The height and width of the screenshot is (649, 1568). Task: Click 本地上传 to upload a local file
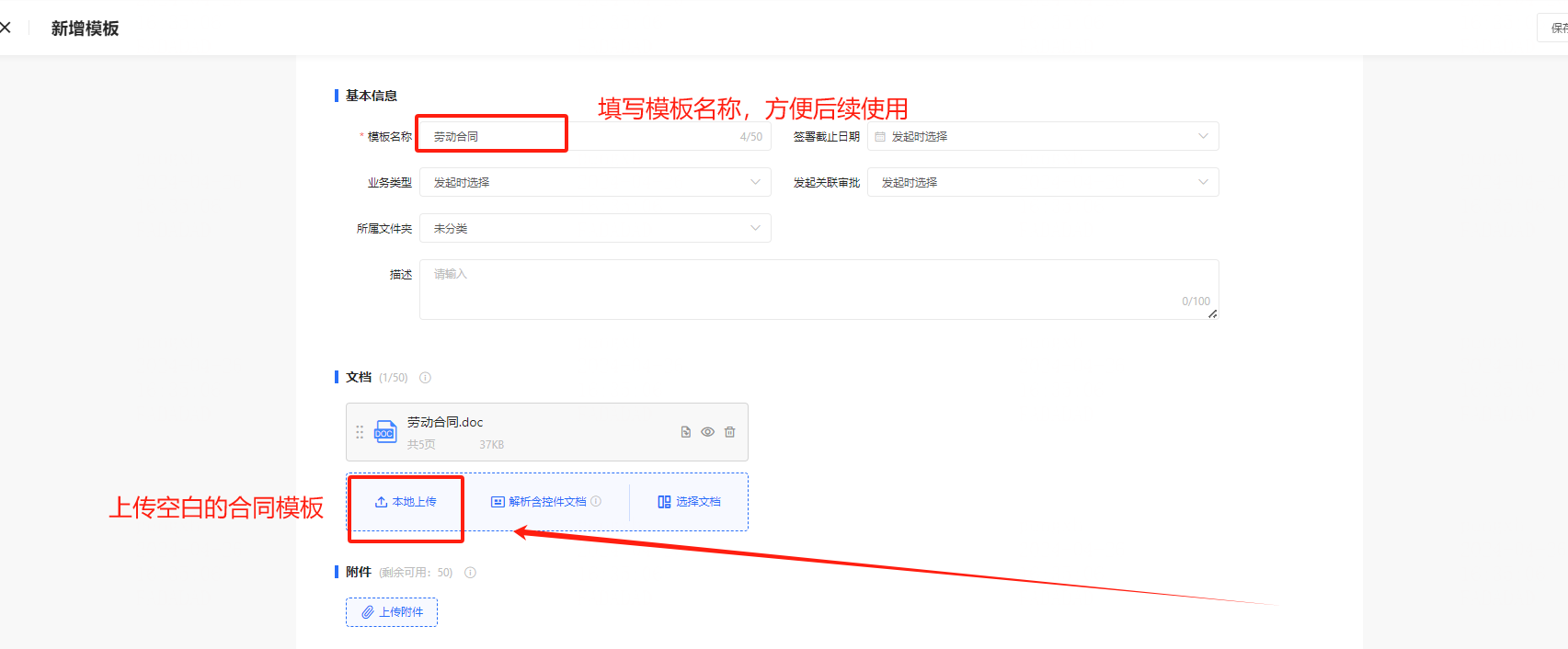[406, 502]
